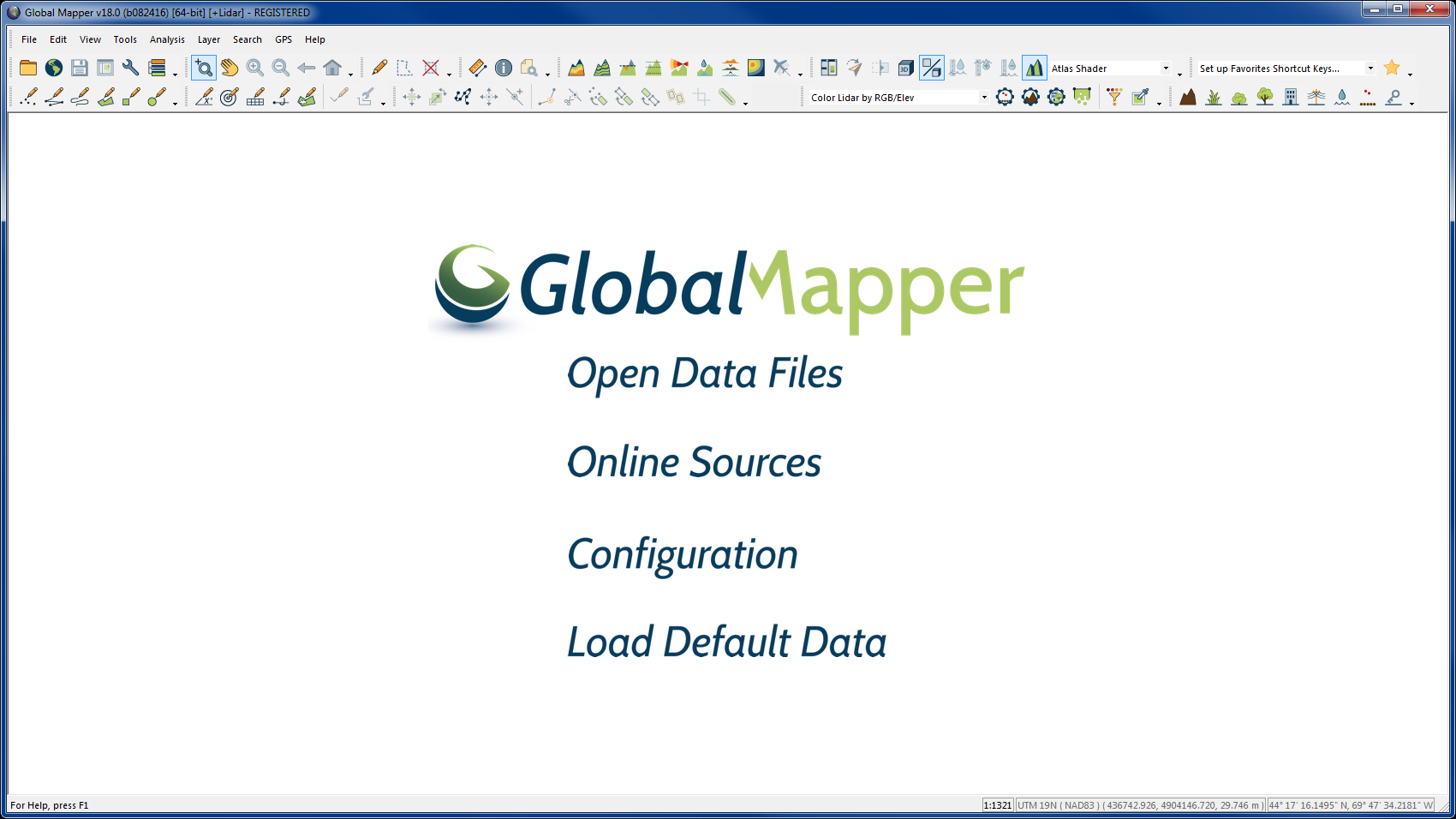Toggle the Enable Hill Shading button
The height and width of the screenshot is (819, 1456).
pos(1035,68)
